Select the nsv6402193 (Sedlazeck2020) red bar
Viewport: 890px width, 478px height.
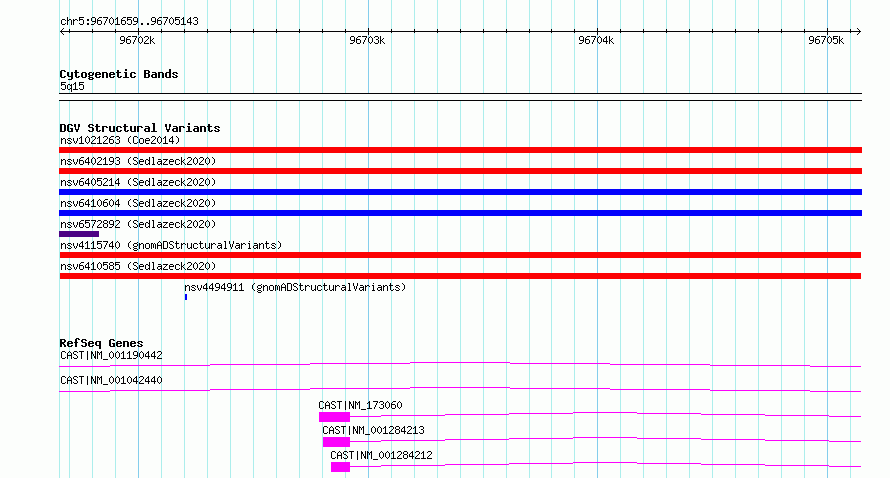(x=460, y=171)
